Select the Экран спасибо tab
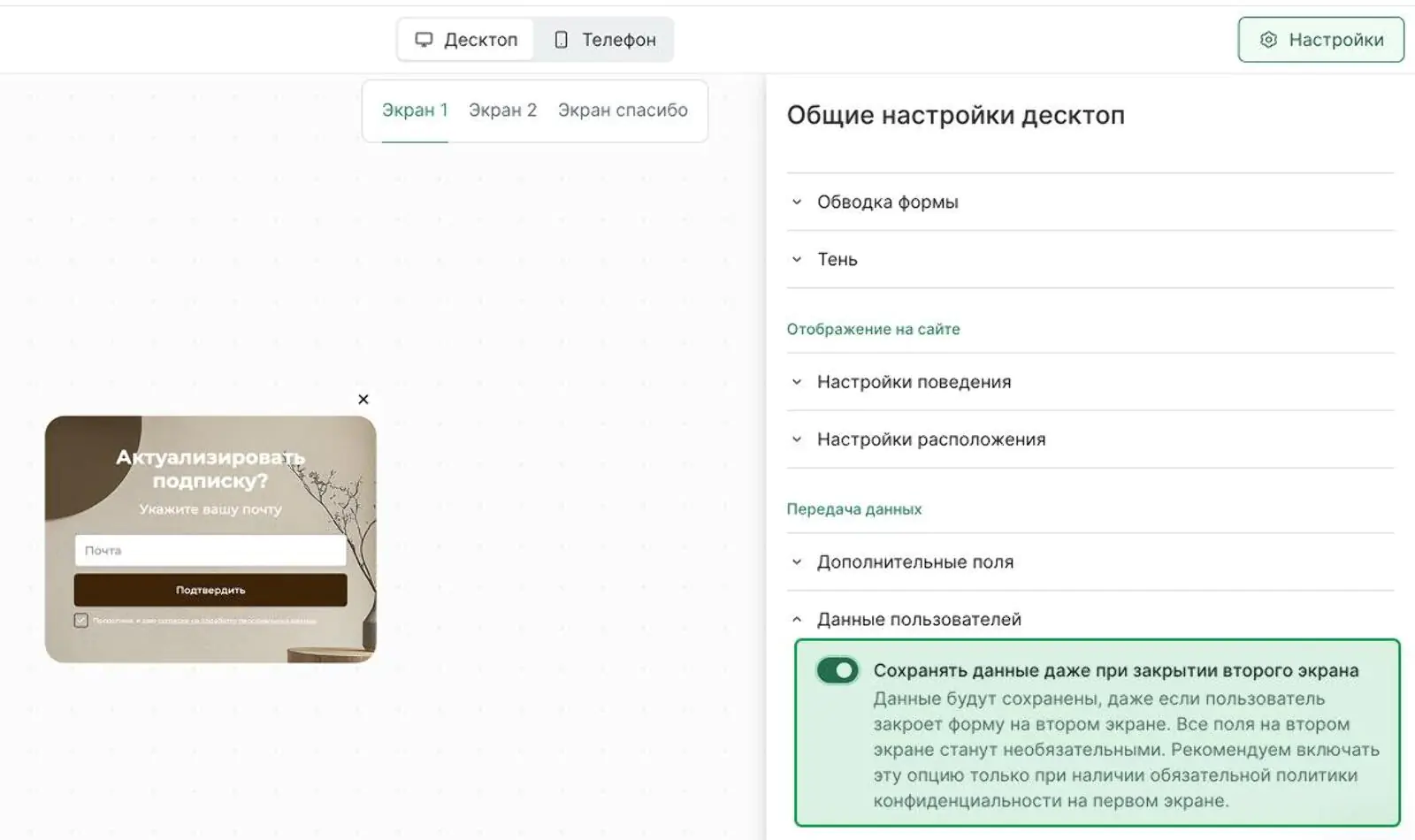1415x840 pixels. point(623,111)
